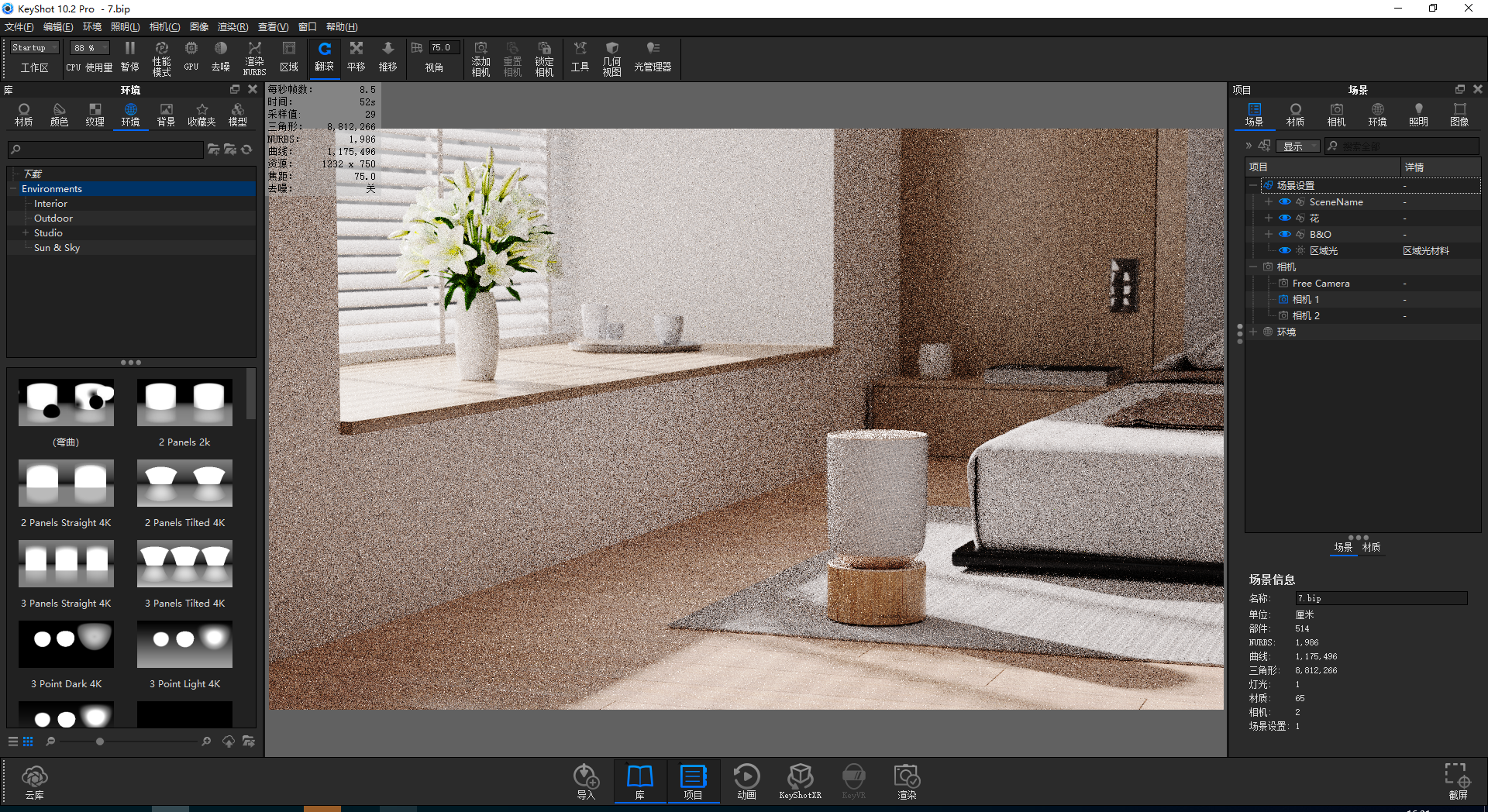Choose the 3 Point Dark 4K environment thumbnail
This screenshot has height=812, width=1488.
pyautogui.click(x=66, y=644)
